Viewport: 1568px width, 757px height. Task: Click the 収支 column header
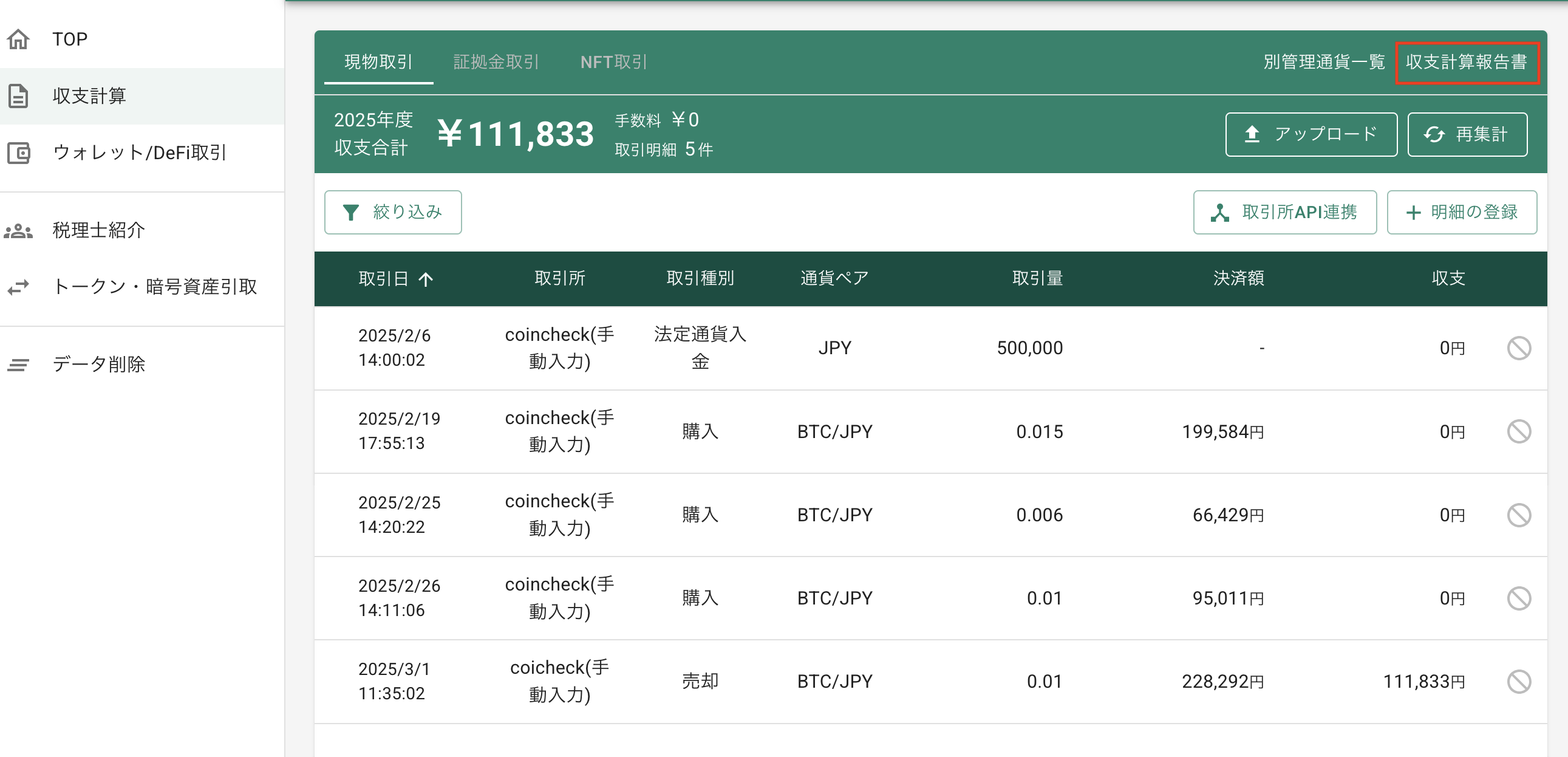(1448, 278)
